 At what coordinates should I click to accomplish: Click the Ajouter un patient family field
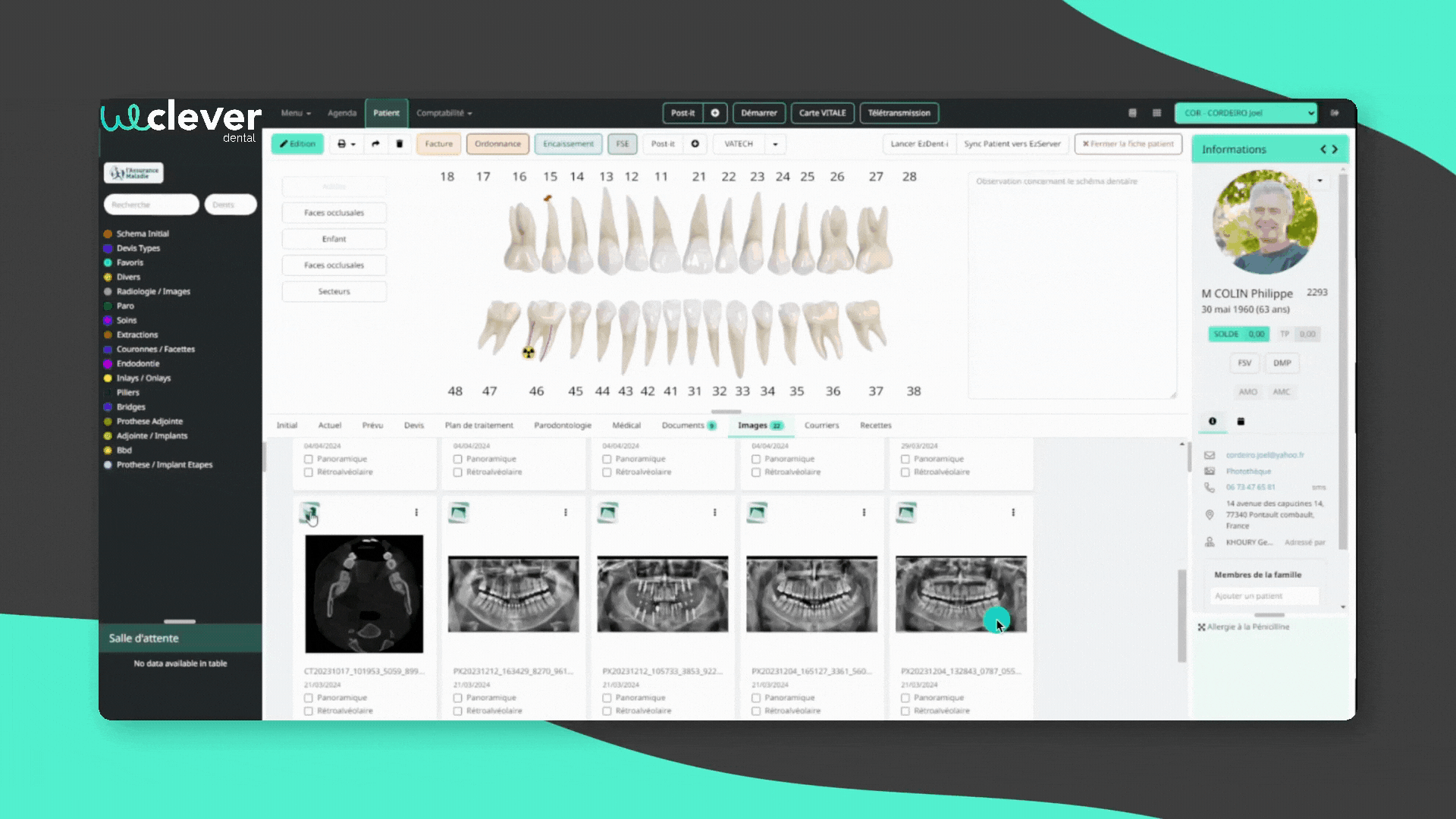(1264, 596)
